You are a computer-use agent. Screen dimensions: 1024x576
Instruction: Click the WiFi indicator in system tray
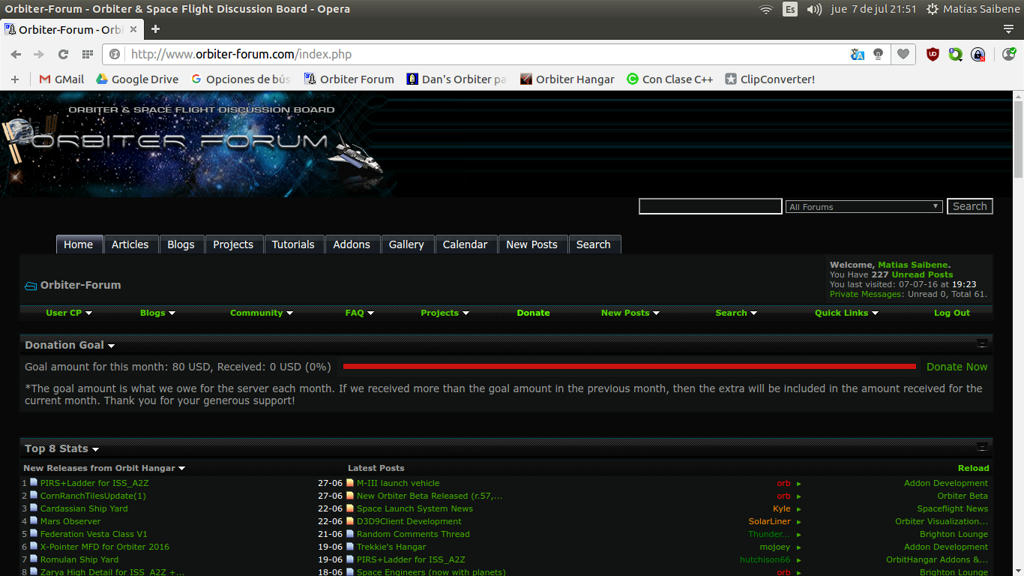click(765, 9)
